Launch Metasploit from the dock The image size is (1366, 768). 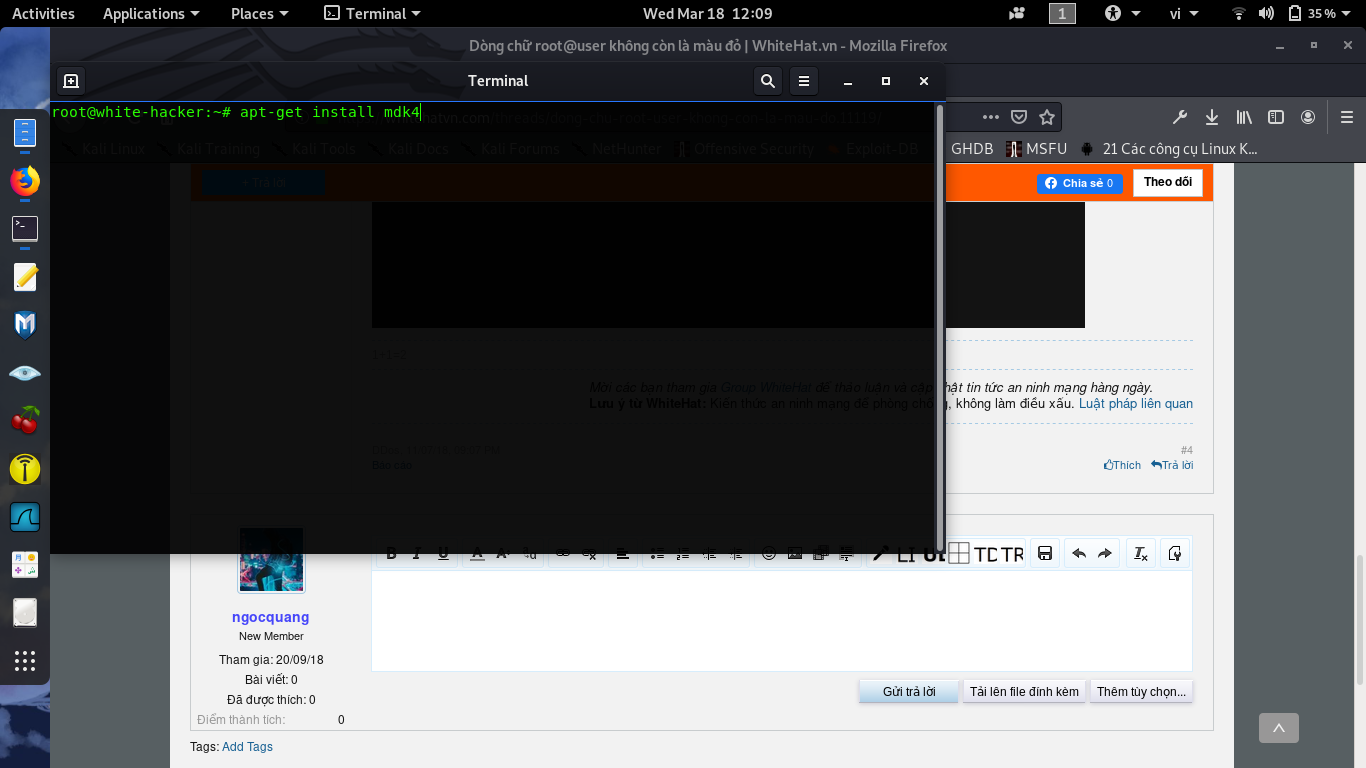[x=25, y=325]
